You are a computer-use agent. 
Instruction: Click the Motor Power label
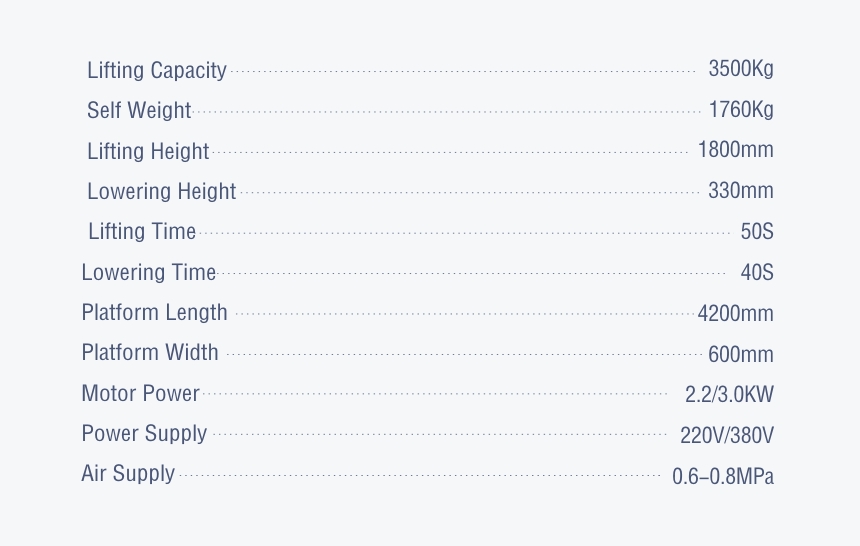(x=140, y=393)
